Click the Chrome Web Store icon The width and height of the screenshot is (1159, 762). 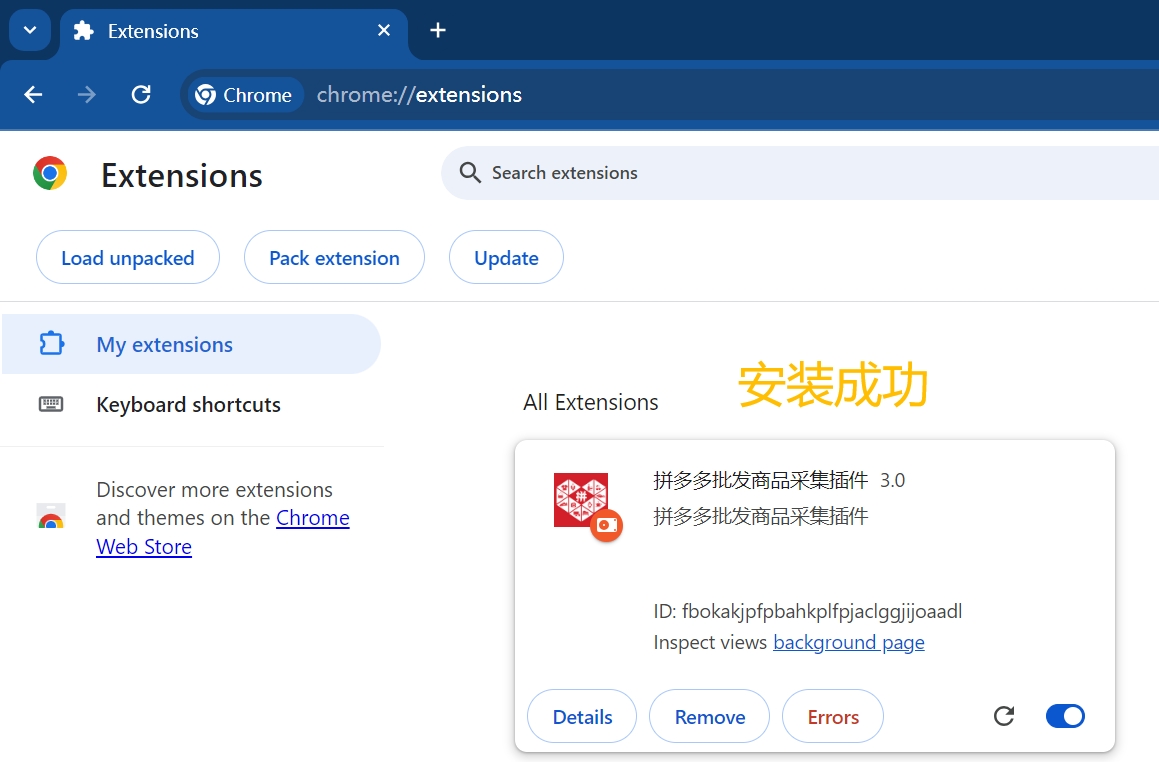coord(51,517)
